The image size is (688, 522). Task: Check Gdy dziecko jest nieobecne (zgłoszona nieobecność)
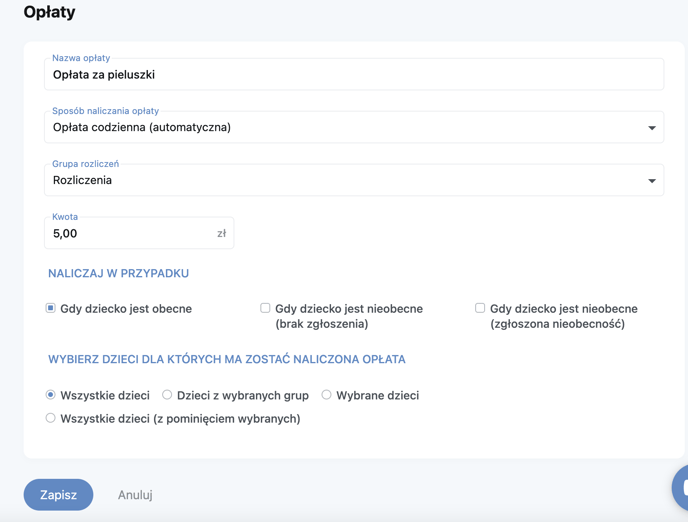coord(480,308)
